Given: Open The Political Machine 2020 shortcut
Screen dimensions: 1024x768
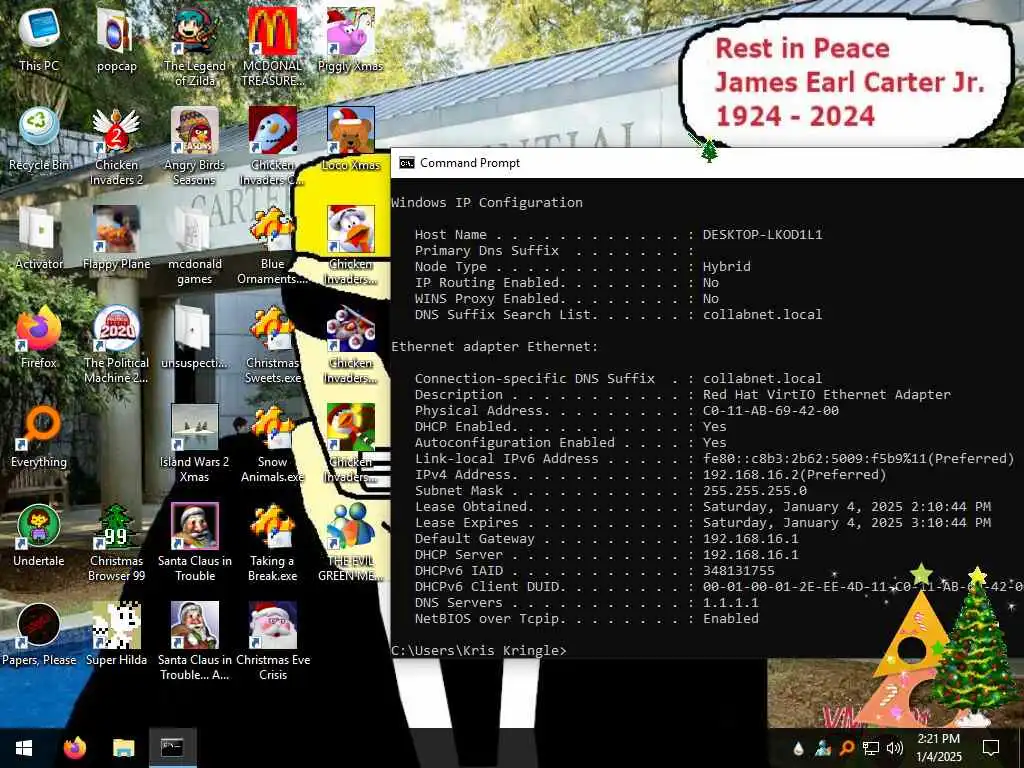Looking at the screenshot, I should pyautogui.click(x=116, y=345).
